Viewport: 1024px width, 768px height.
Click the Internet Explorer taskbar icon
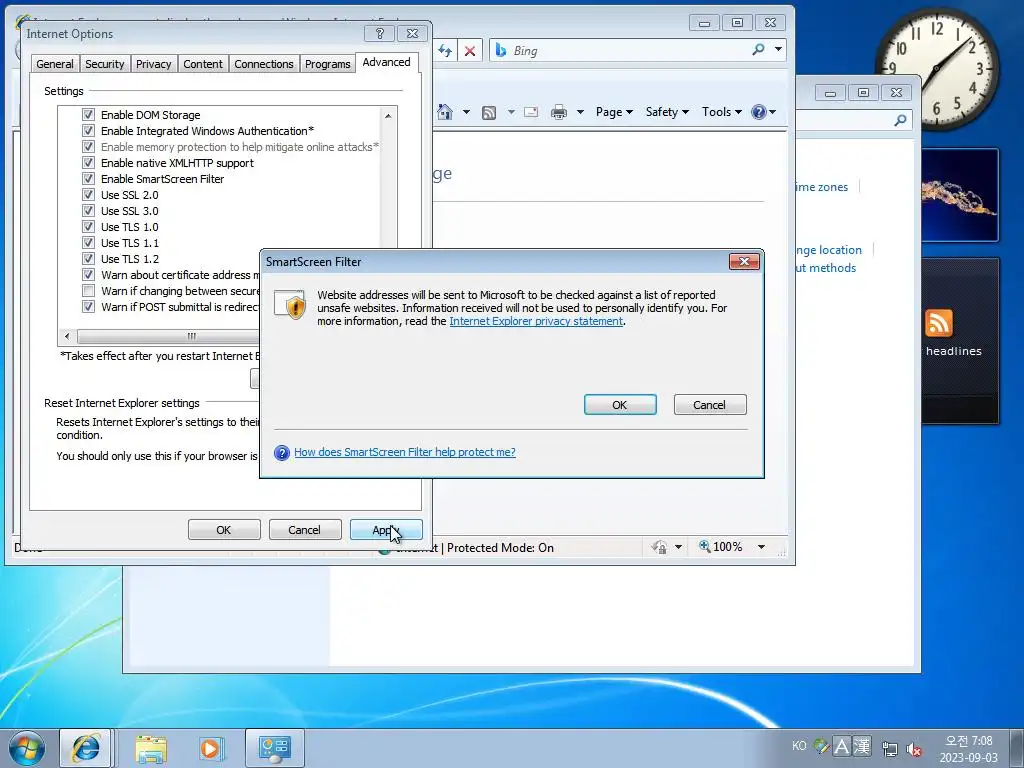click(86, 748)
